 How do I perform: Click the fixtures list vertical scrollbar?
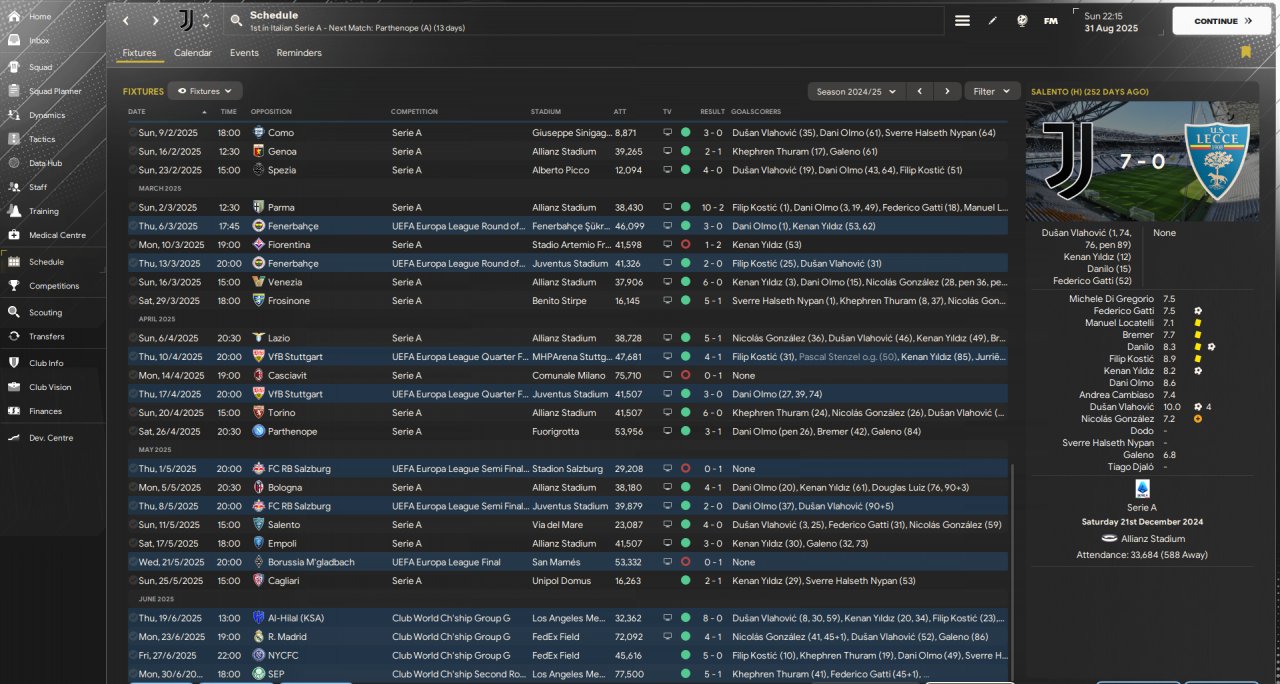click(x=1013, y=570)
